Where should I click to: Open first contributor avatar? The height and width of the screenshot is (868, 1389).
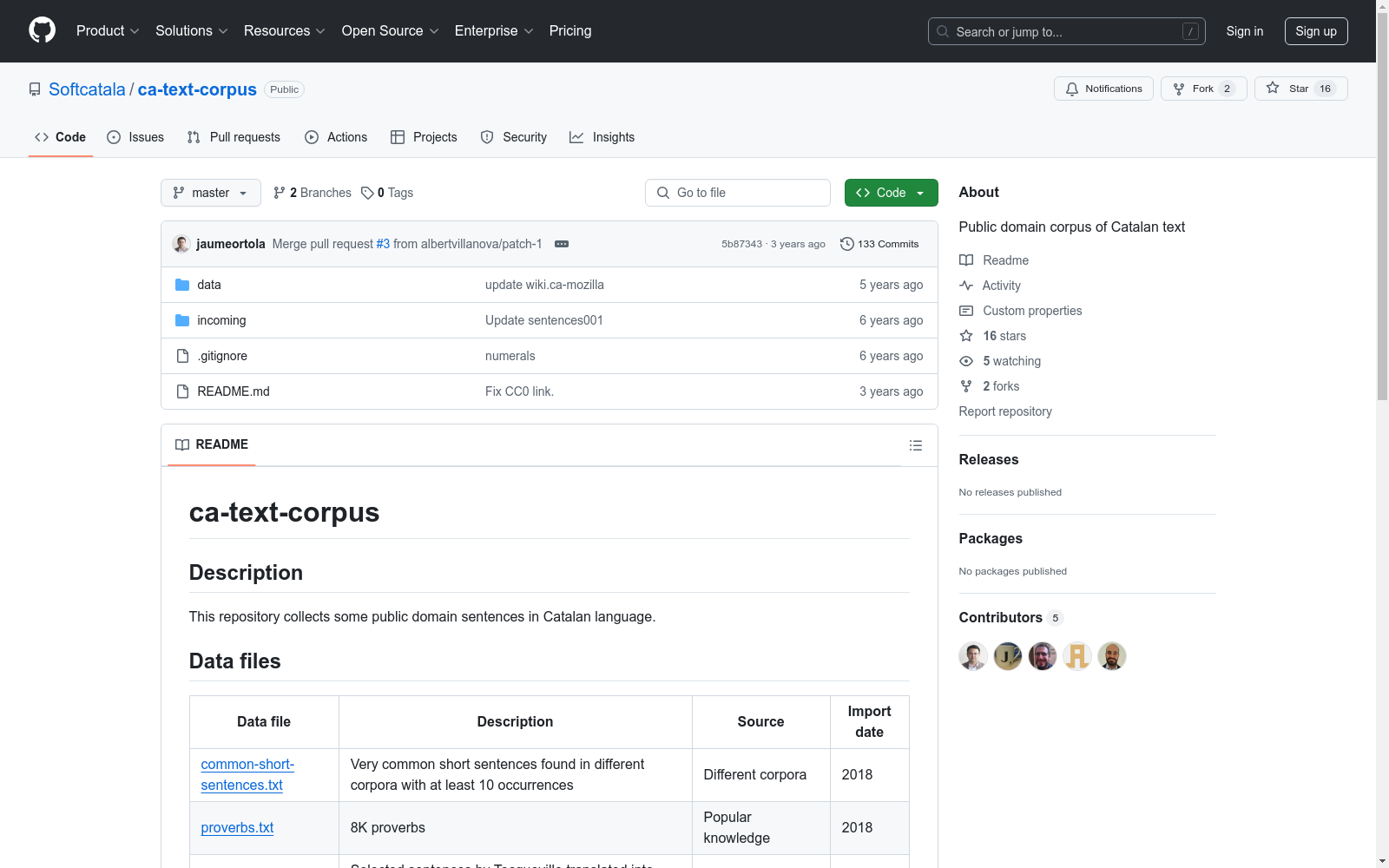point(973,656)
